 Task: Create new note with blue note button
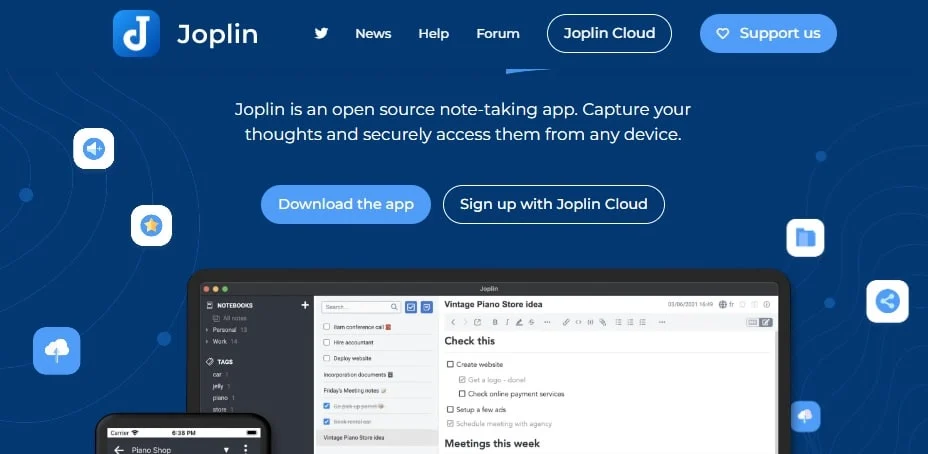[427, 307]
